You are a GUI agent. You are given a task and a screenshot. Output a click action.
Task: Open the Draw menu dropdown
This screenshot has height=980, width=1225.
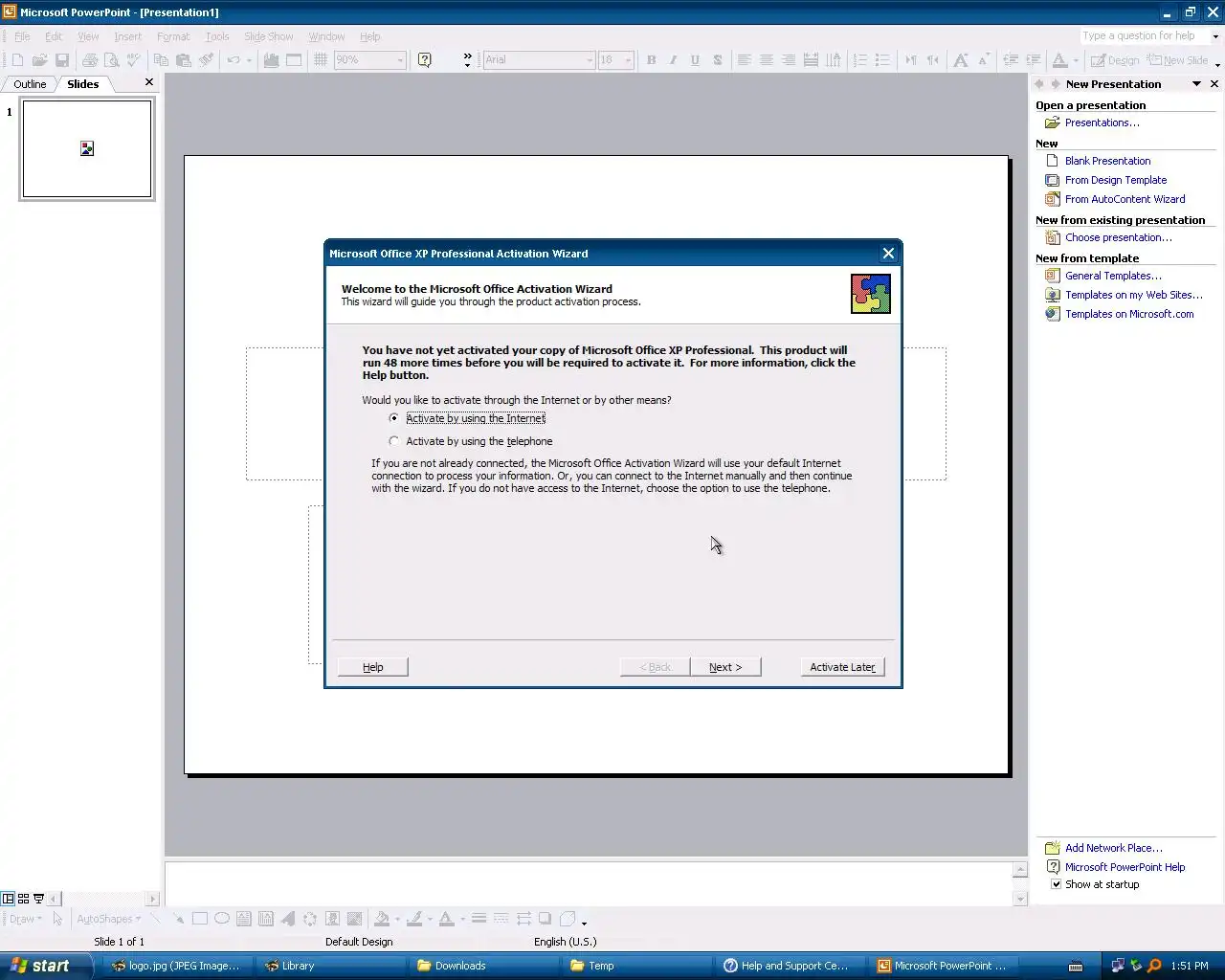(x=26, y=919)
